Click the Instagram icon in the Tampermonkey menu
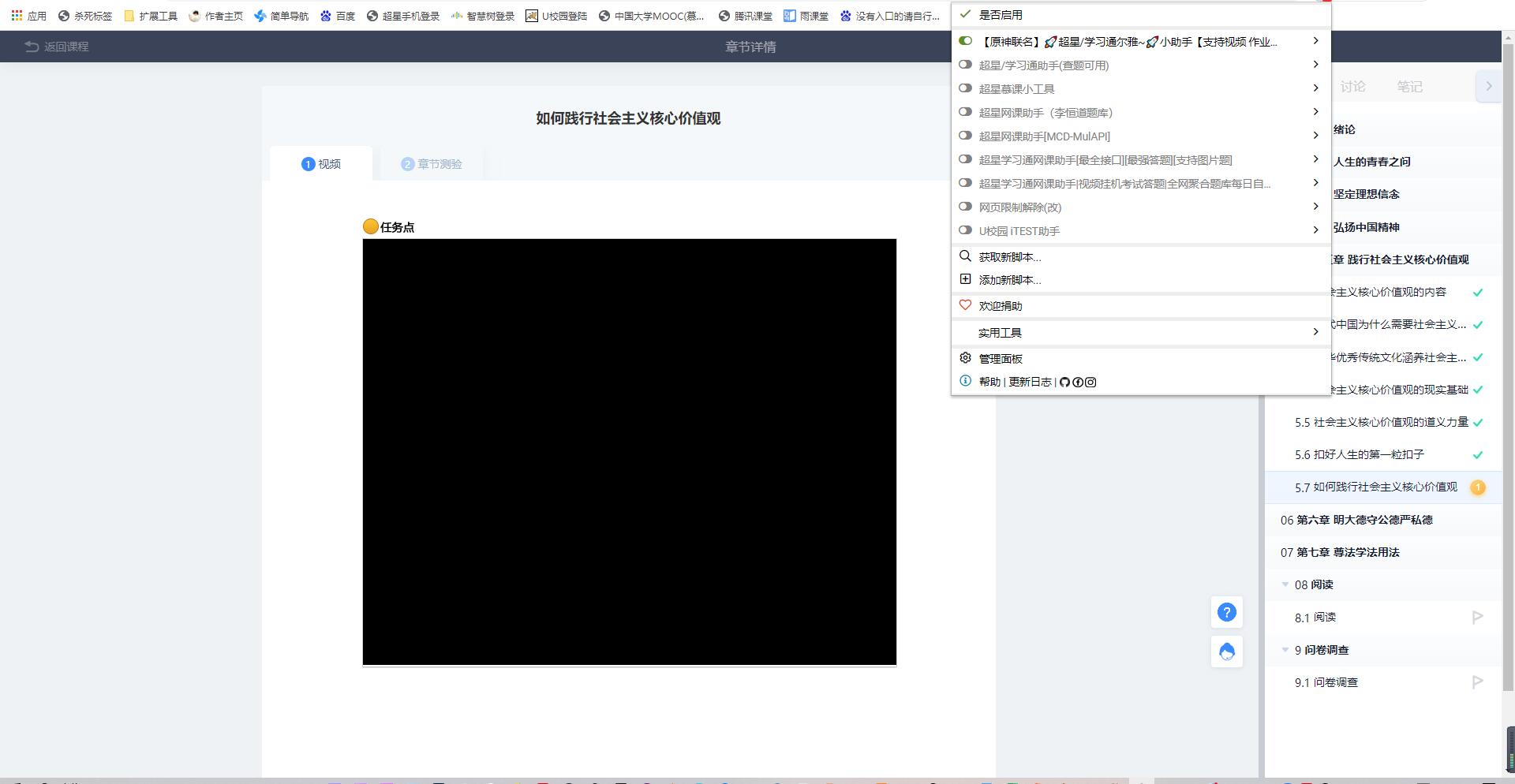The image size is (1515, 784). point(1090,383)
